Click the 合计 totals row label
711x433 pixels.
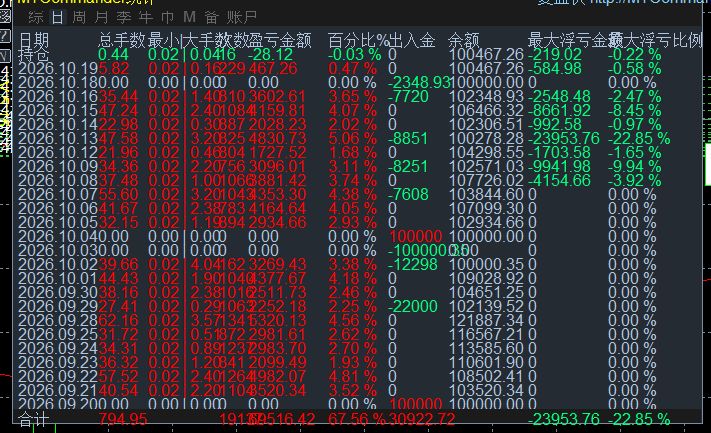tap(34, 419)
